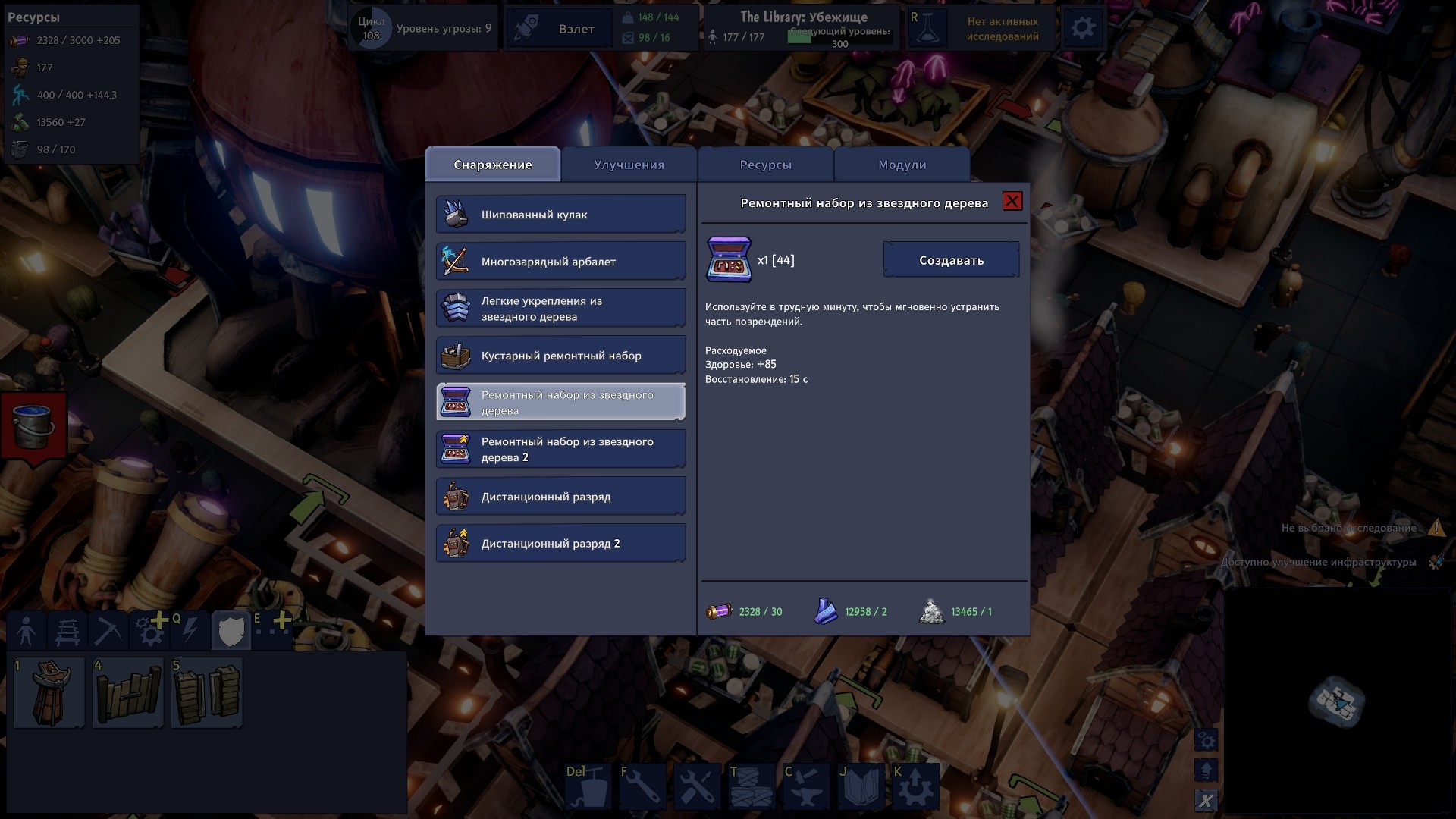Select the wooden gate build slot

[x=128, y=693]
